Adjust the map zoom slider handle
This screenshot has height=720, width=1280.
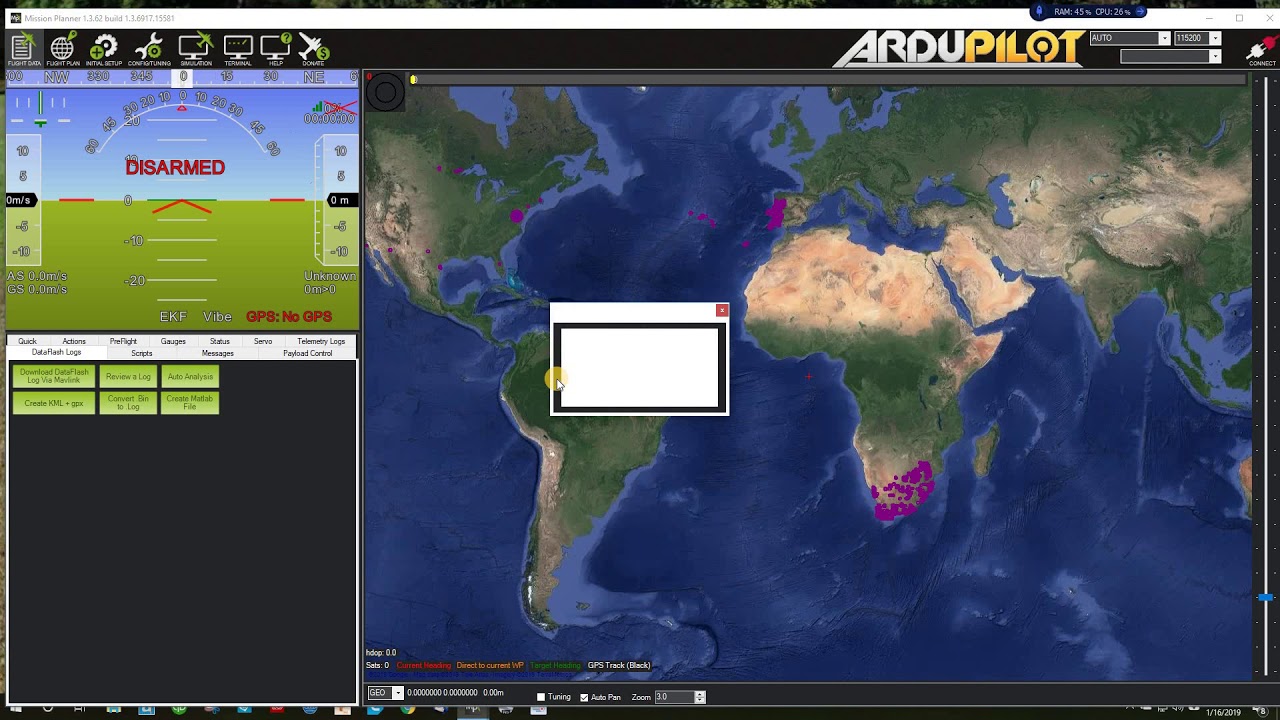coord(1265,597)
